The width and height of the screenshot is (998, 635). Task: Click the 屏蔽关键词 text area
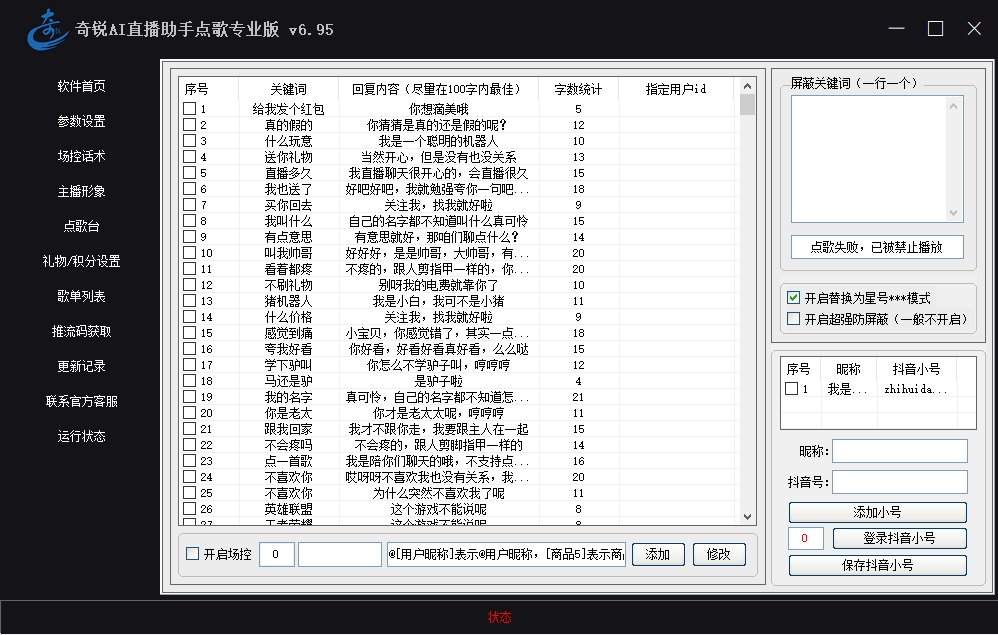coord(876,158)
